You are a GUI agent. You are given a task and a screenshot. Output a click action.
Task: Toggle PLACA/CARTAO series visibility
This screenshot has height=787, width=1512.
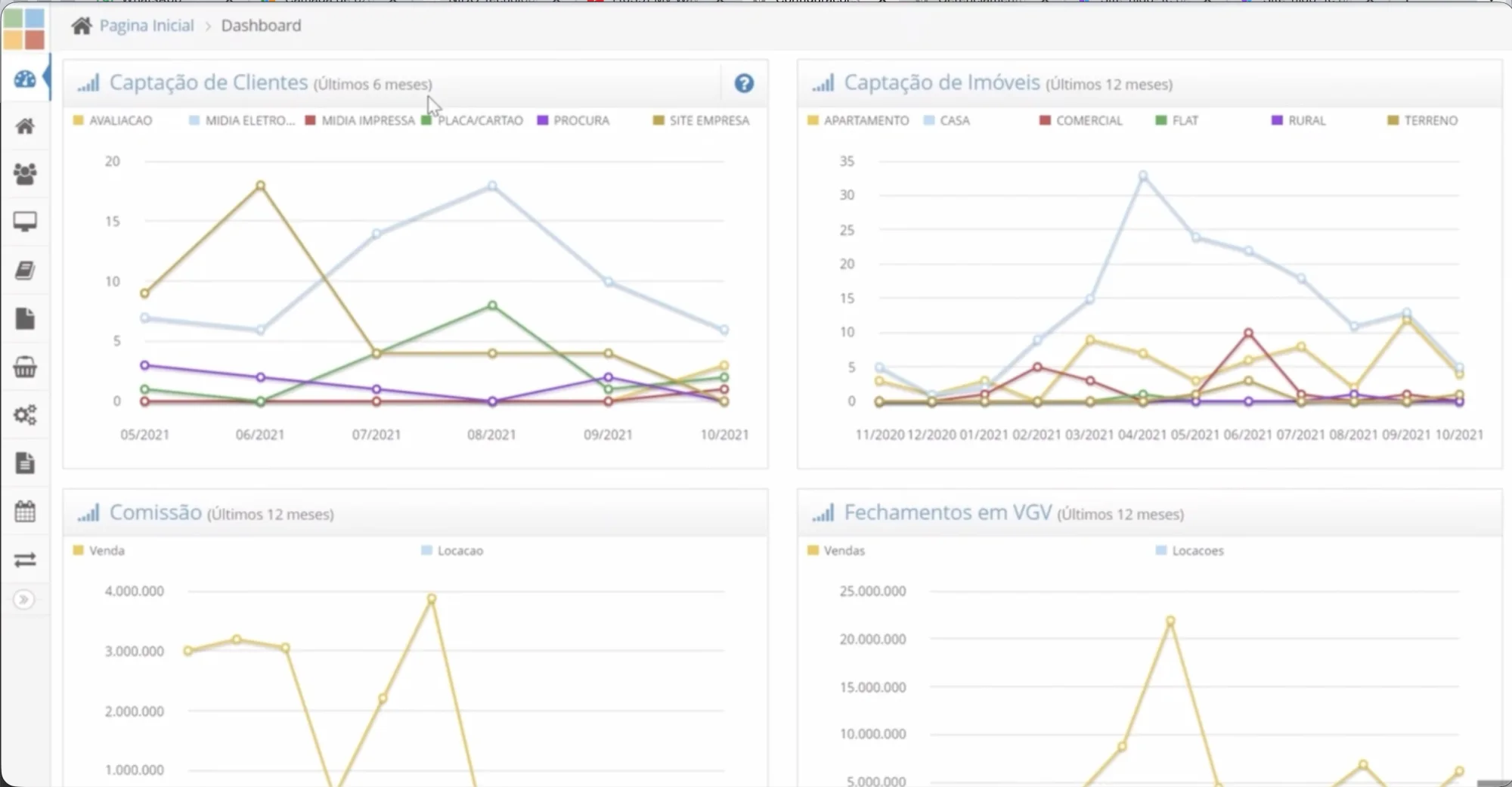point(472,120)
